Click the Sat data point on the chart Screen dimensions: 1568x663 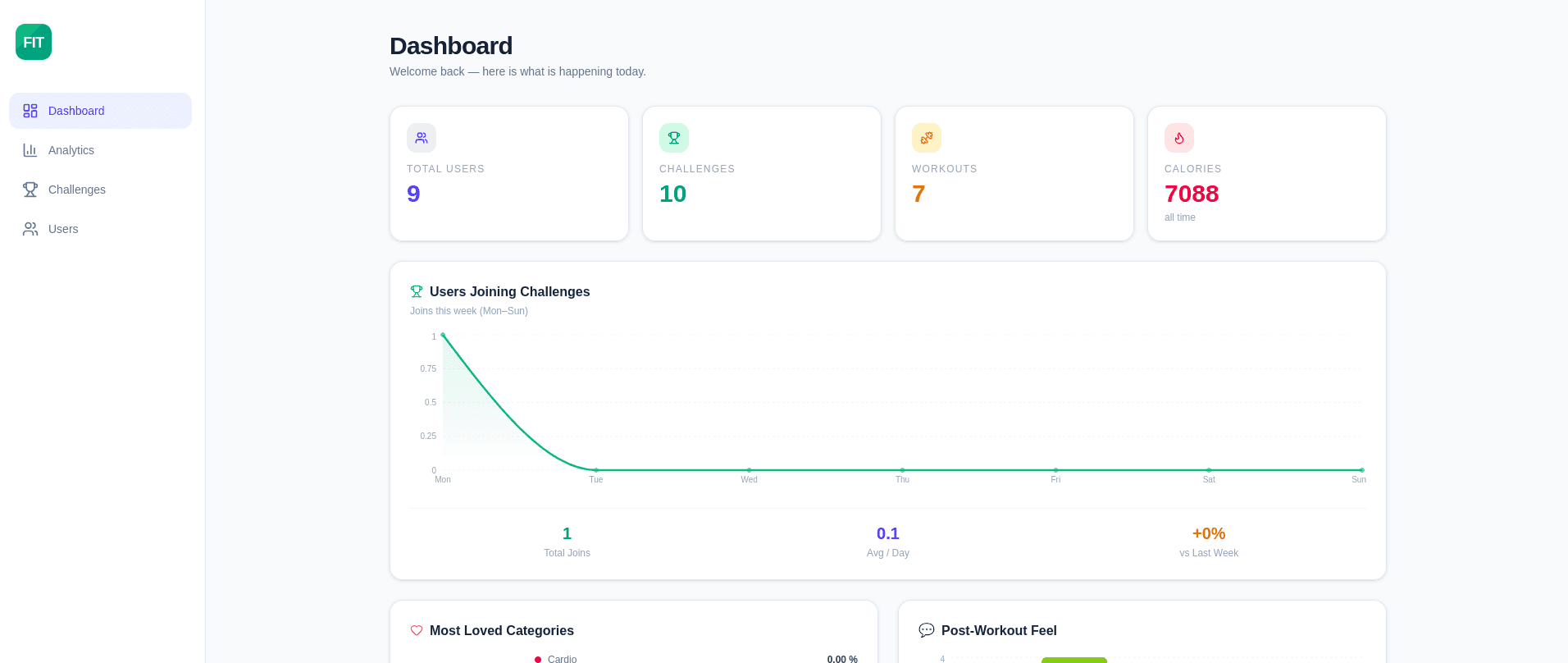tap(1209, 470)
